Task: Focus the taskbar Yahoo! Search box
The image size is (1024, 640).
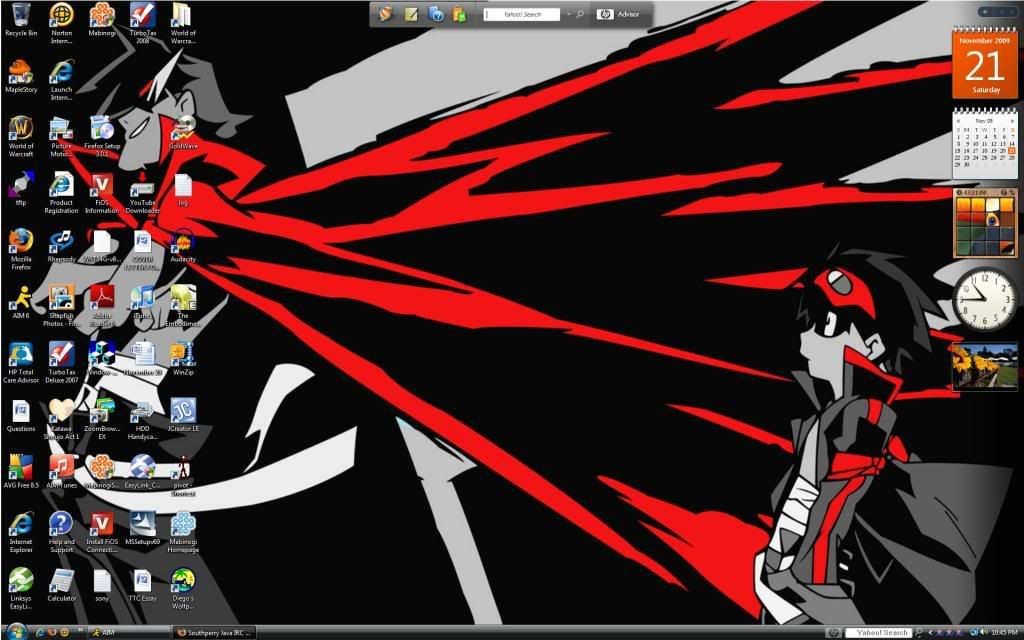Action: 880,632
